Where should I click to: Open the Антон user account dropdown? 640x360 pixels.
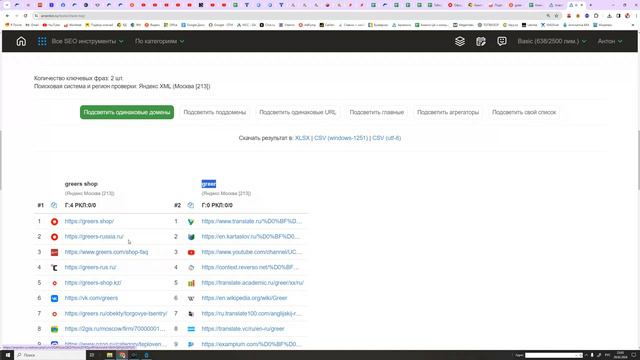(x=610, y=41)
